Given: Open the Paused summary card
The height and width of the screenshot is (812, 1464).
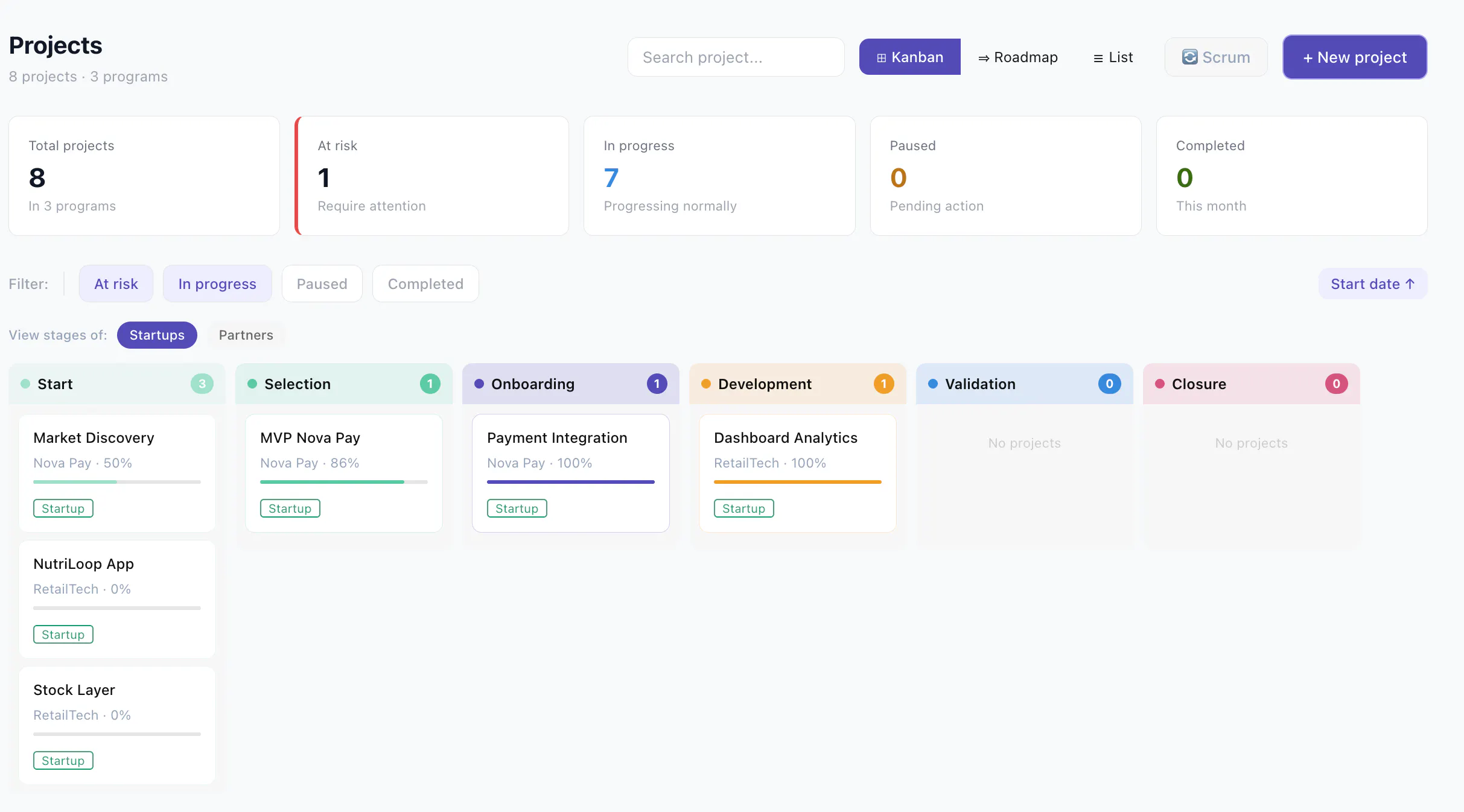Looking at the screenshot, I should pos(1006,176).
